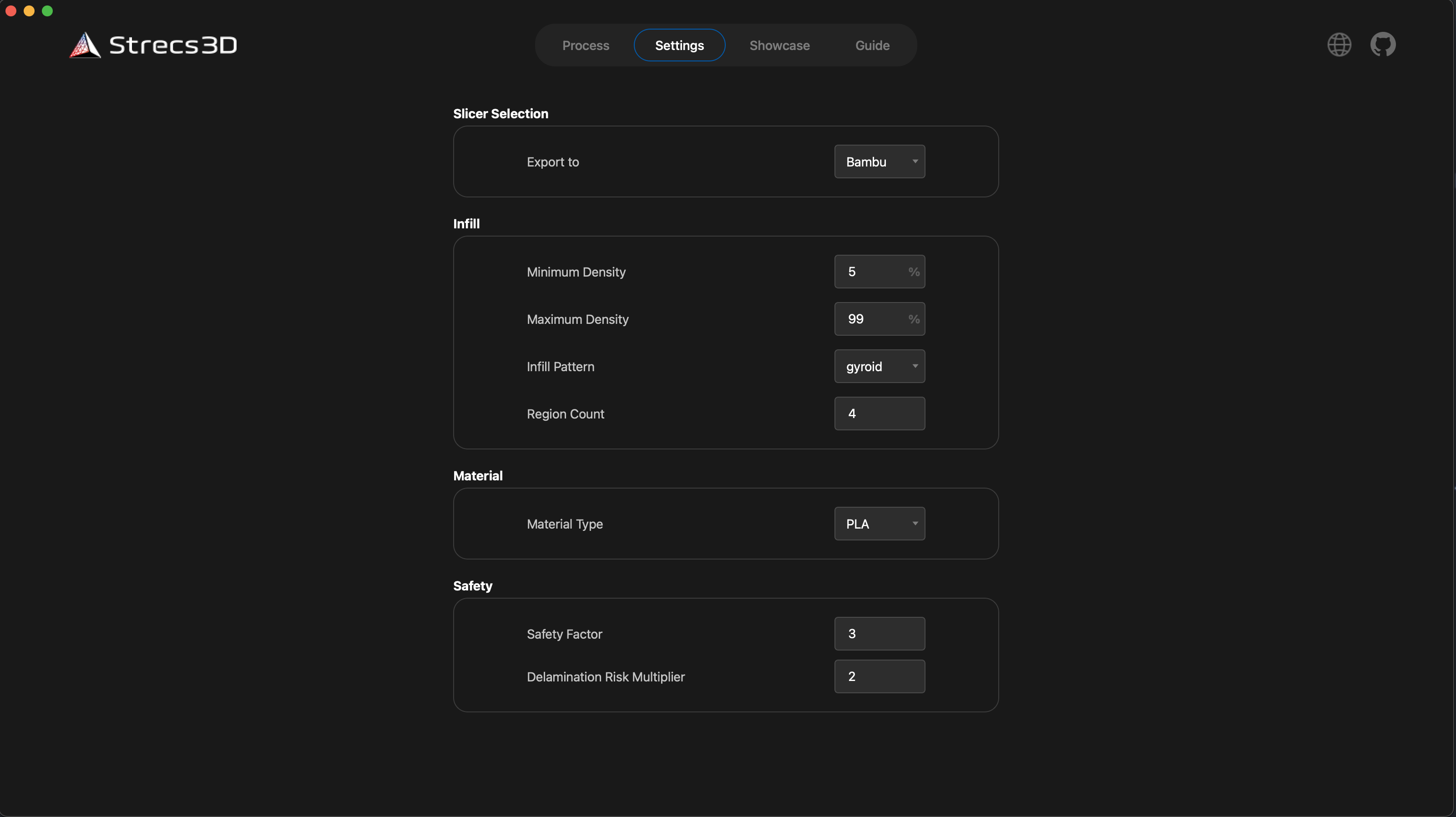This screenshot has height=817, width=1456.
Task: Select the Region Count input
Action: coord(879,413)
